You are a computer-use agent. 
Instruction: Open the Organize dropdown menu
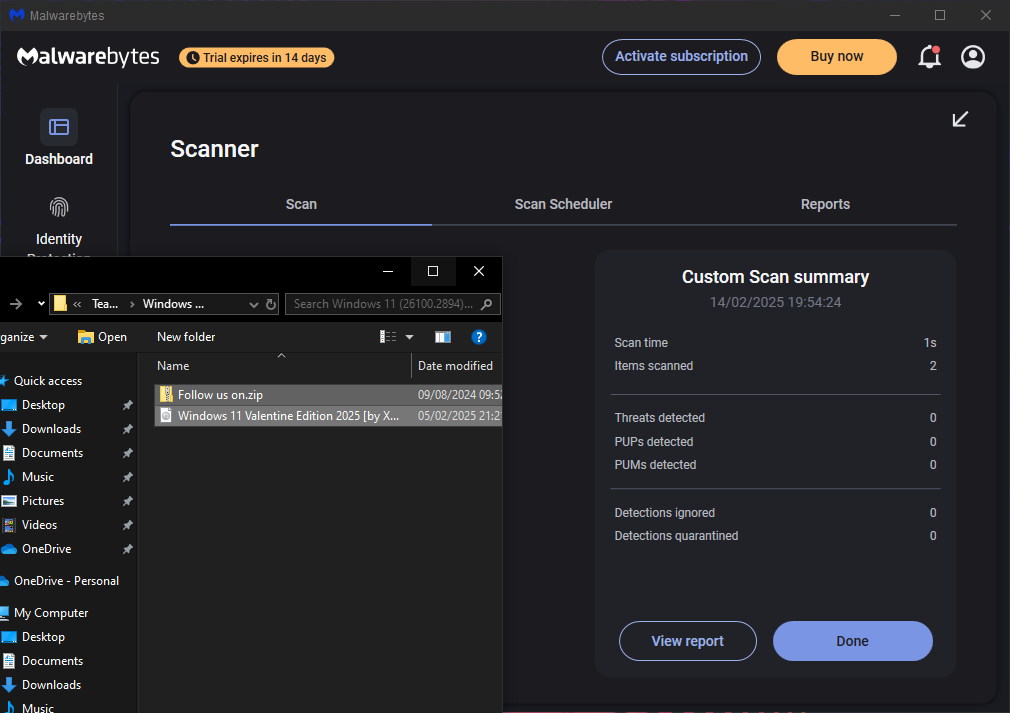click(x=23, y=337)
